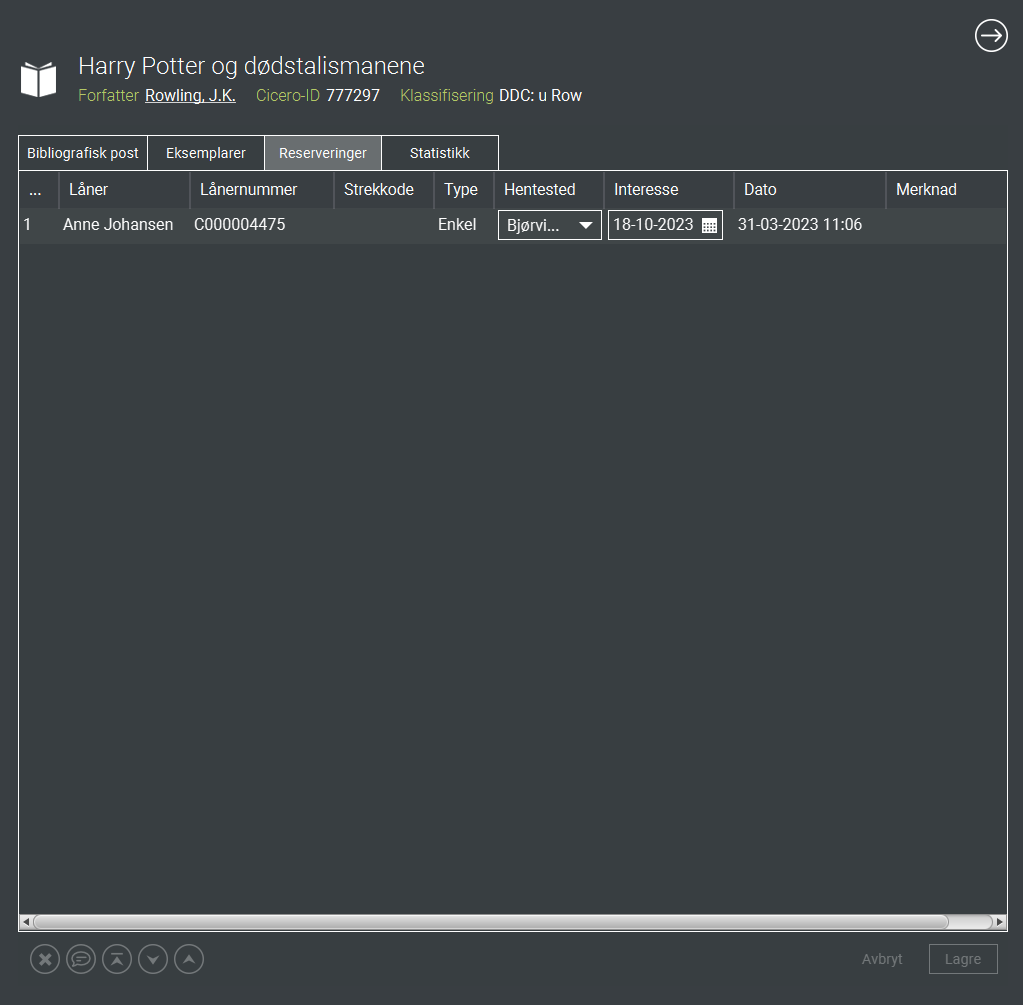1023x1005 pixels.
Task: Click title Harry Potter og dødstalismanene
Action: pyautogui.click(x=251, y=66)
